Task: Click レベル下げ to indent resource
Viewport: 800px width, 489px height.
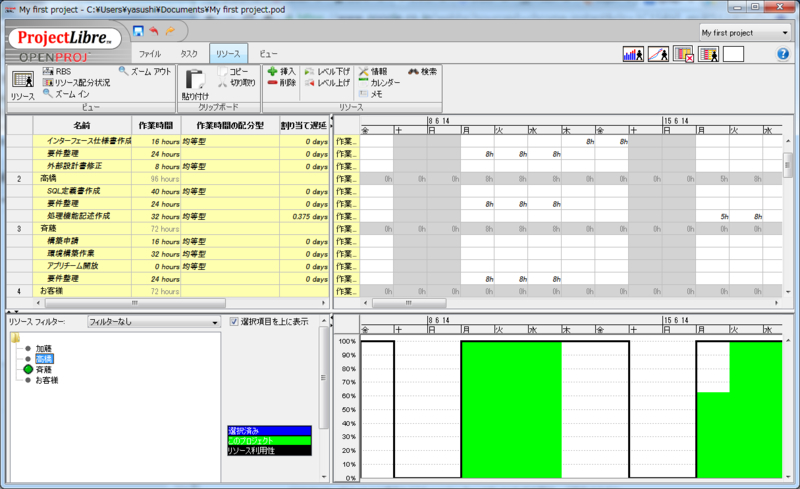Action: [x=327, y=71]
